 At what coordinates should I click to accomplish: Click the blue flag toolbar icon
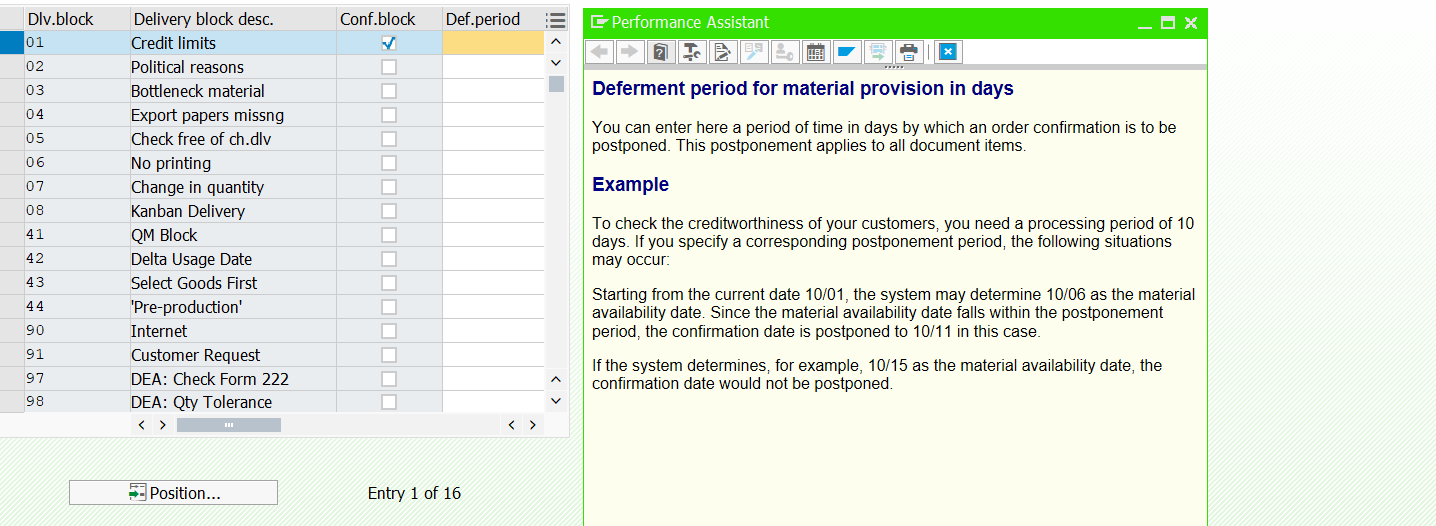click(847, 52)
